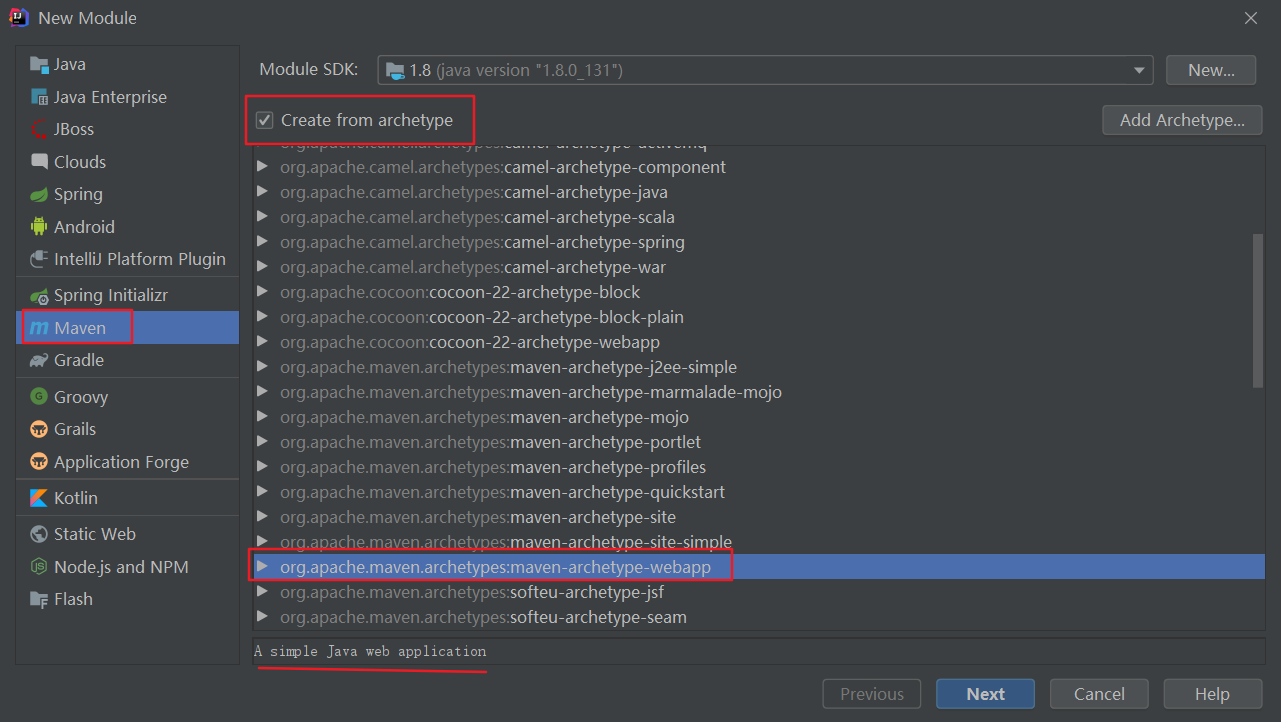Select camel-archetype-war row
Screen dimensions: 1281x722
[759, 267]
